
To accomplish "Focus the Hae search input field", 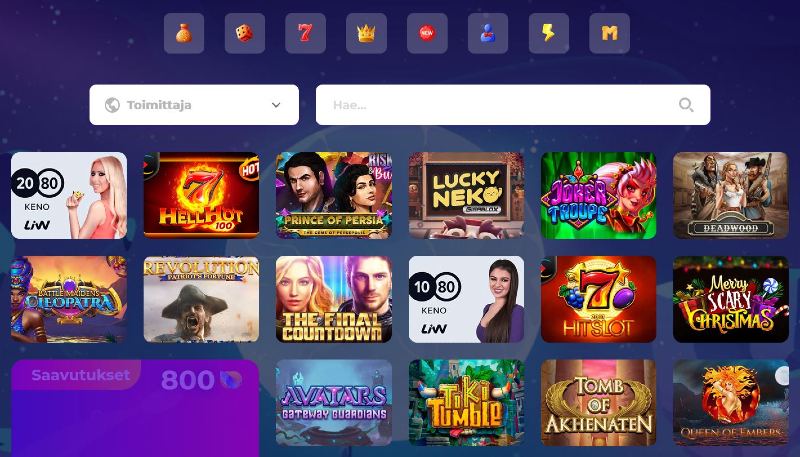I will (513, 105).
